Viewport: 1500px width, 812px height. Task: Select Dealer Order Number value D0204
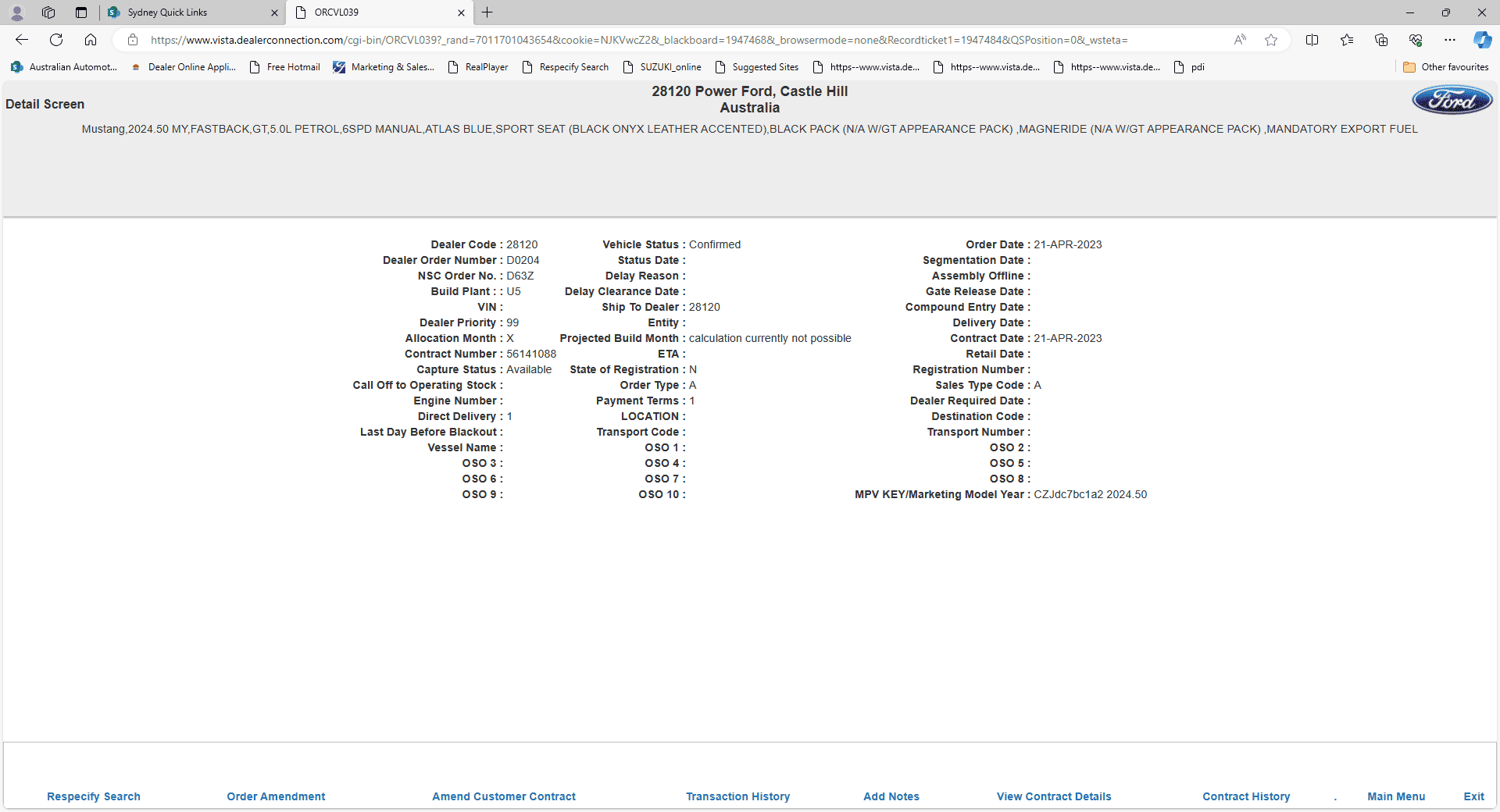click(523, 260)
